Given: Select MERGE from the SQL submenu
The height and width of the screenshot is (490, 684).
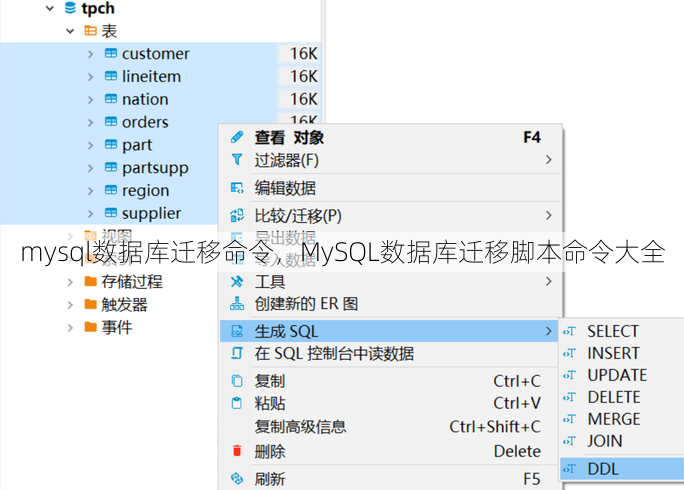Looking at the screenshot, I should point(622,419).
